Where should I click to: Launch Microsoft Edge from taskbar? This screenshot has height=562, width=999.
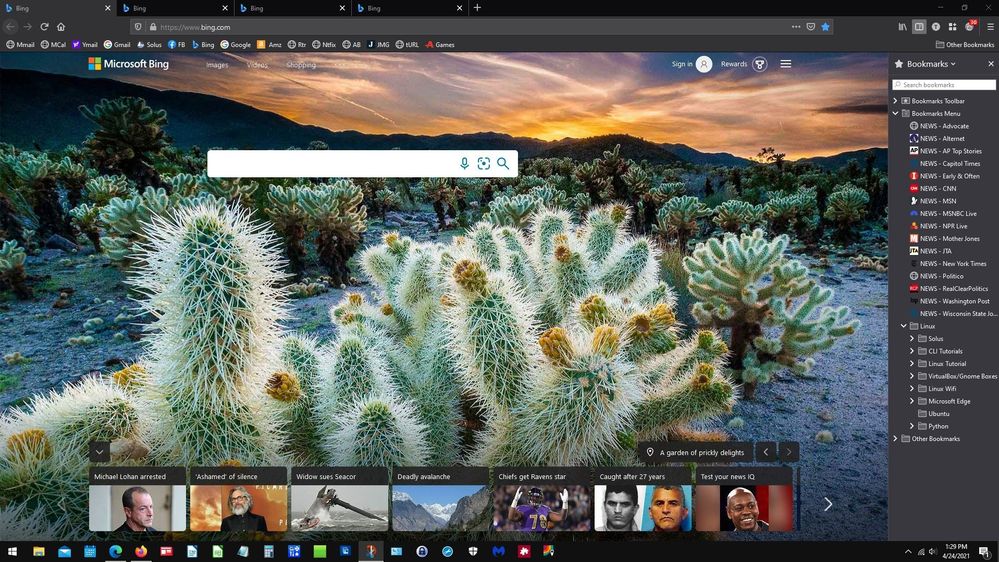115,551
